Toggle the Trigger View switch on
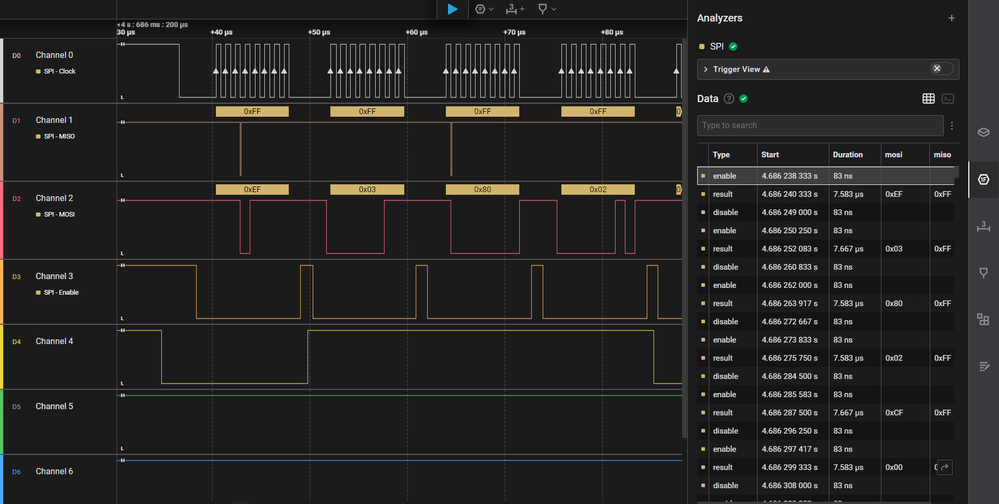This screenshot has height=504, width=999. (942, 69)
